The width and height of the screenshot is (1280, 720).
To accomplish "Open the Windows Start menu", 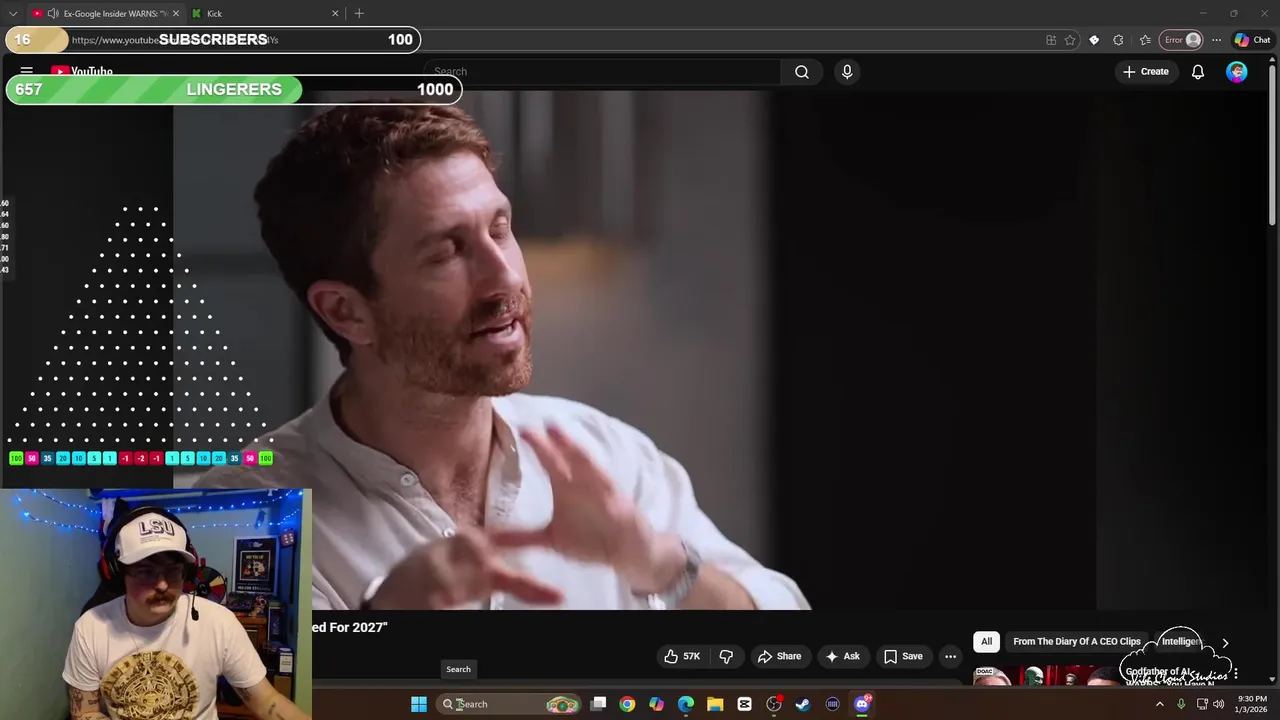I will [419, 704].
